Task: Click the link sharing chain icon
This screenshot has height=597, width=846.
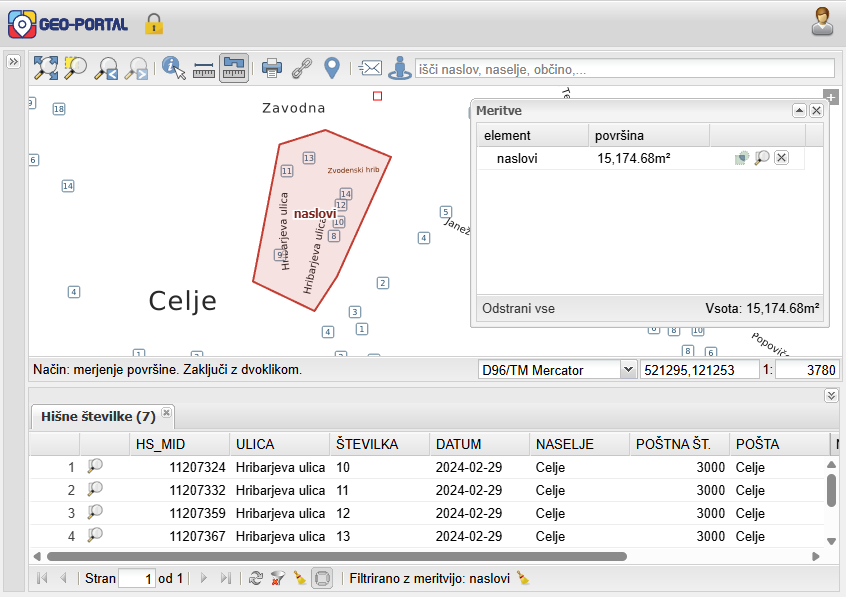Action: tap(302, 68)
